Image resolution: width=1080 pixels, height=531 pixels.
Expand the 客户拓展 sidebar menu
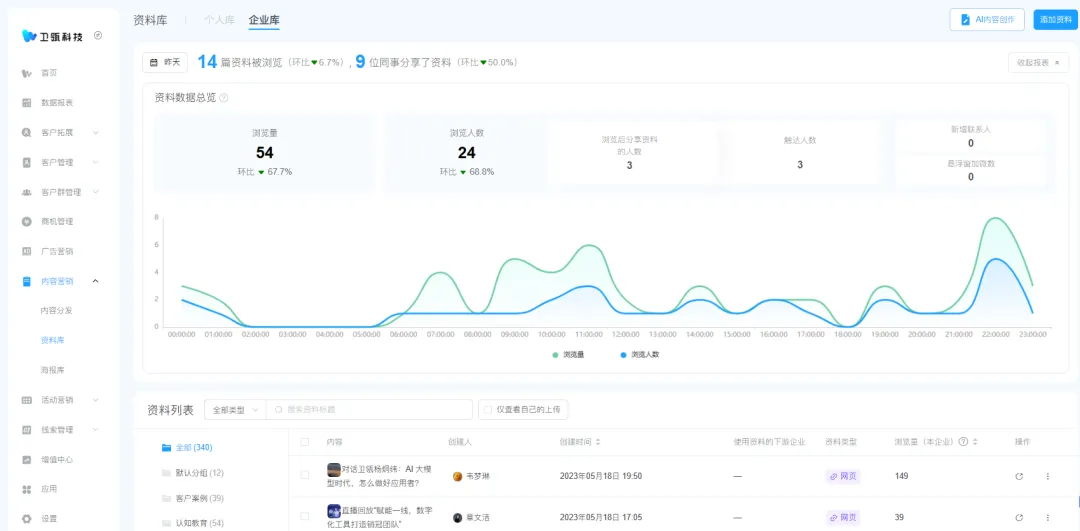[95, 133]
